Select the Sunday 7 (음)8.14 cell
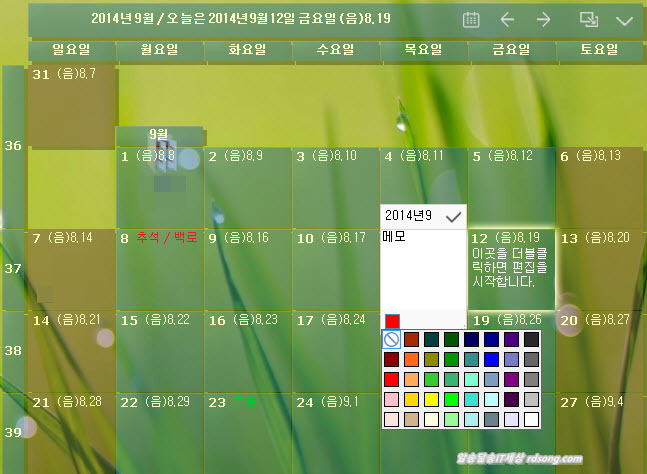Image resolution: width=647 pixels, height=474 pixels. 72,269
